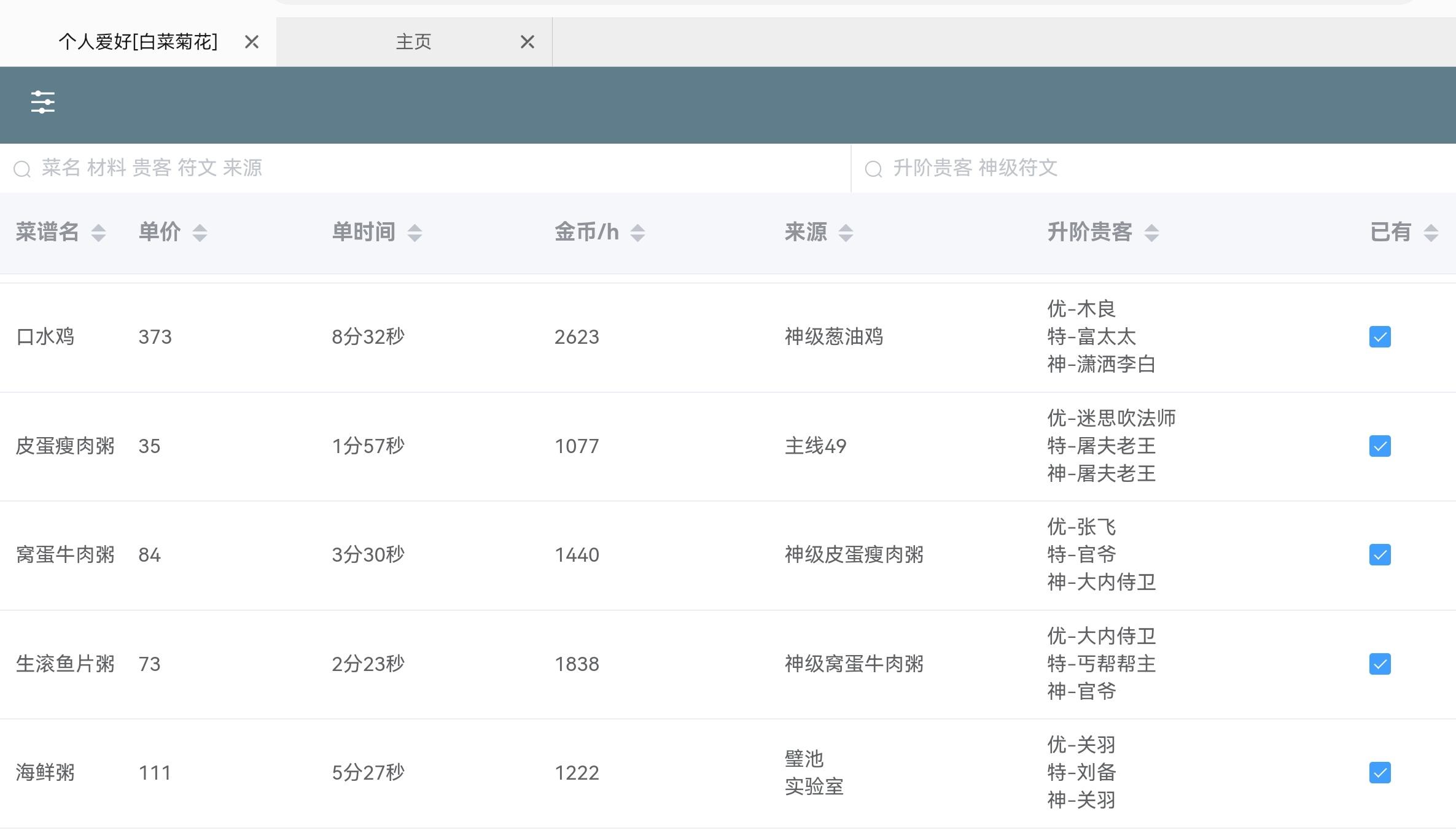Open the filter settings sliders icon
1456x830 pixels.
43,102
